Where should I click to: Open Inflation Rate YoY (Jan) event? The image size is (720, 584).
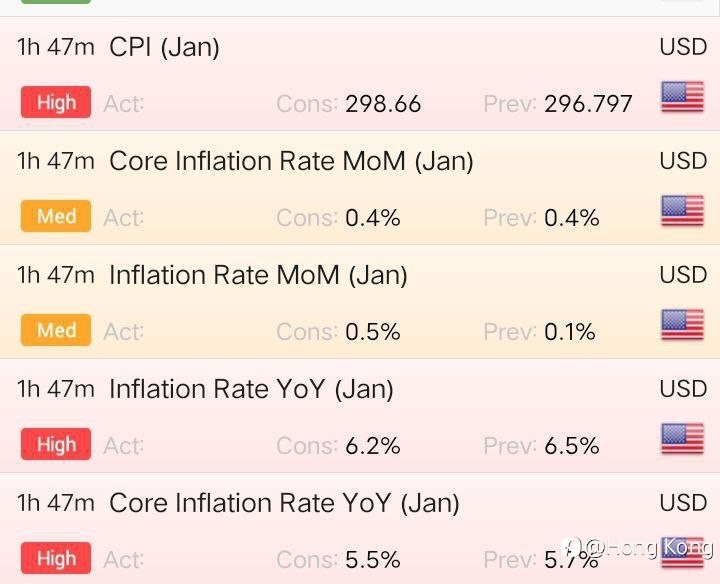[x=360, y=416]
